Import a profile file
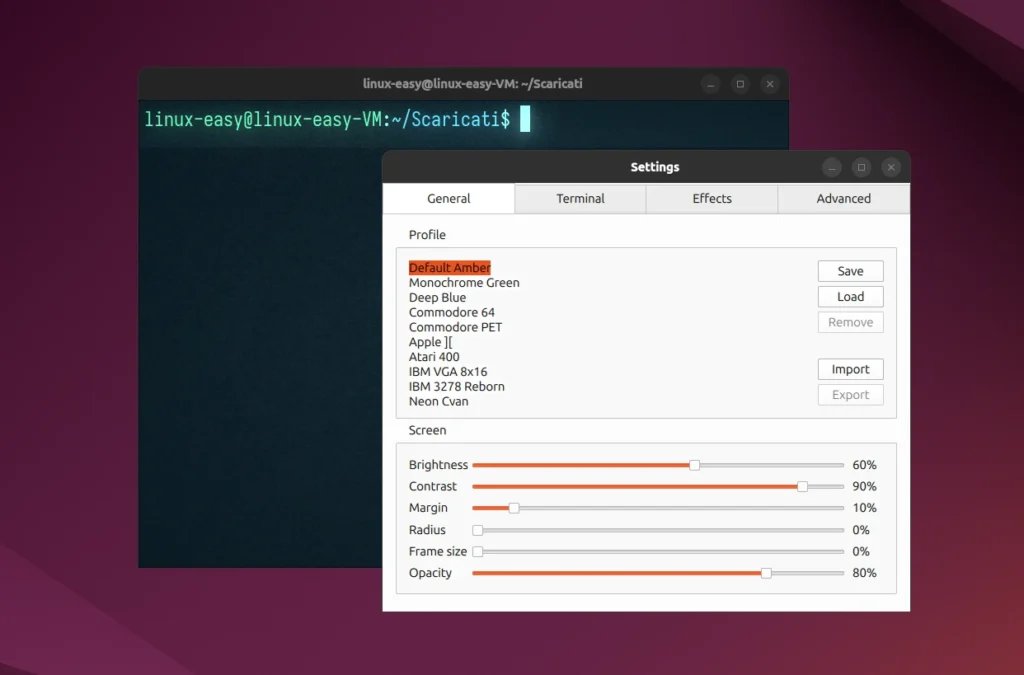 (x=850, y=369)
